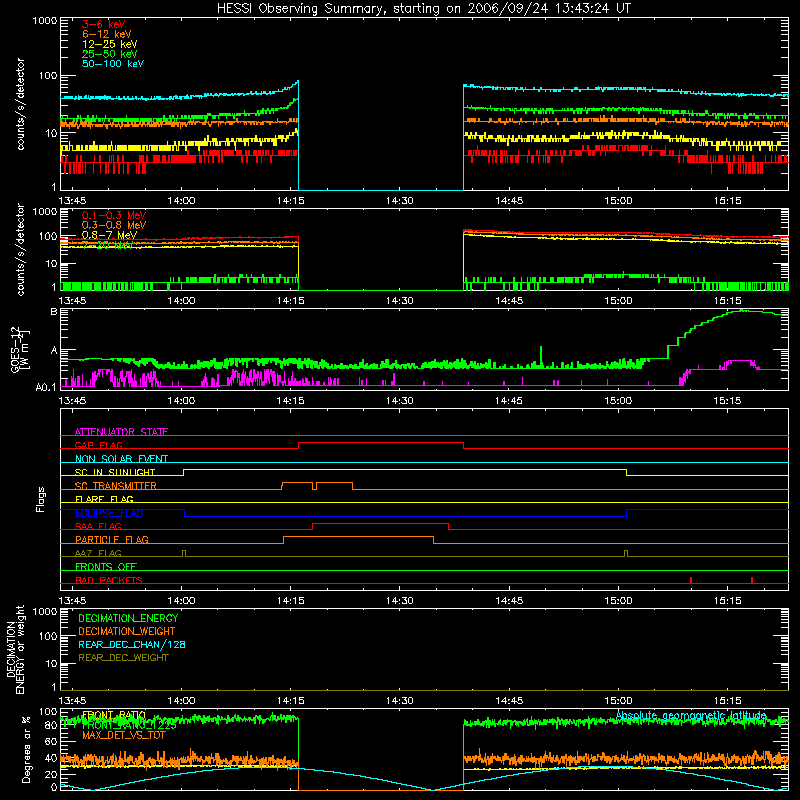
Task: Select the ATTENUATOR_STATE flag label
Action: tap(121, 432)
